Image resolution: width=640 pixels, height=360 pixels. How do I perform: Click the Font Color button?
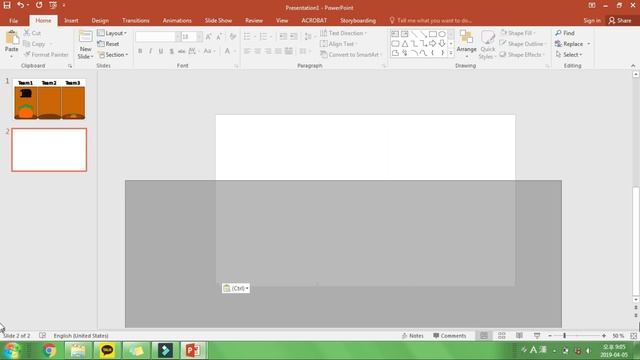pyautogui.click(x=227, y=51)
